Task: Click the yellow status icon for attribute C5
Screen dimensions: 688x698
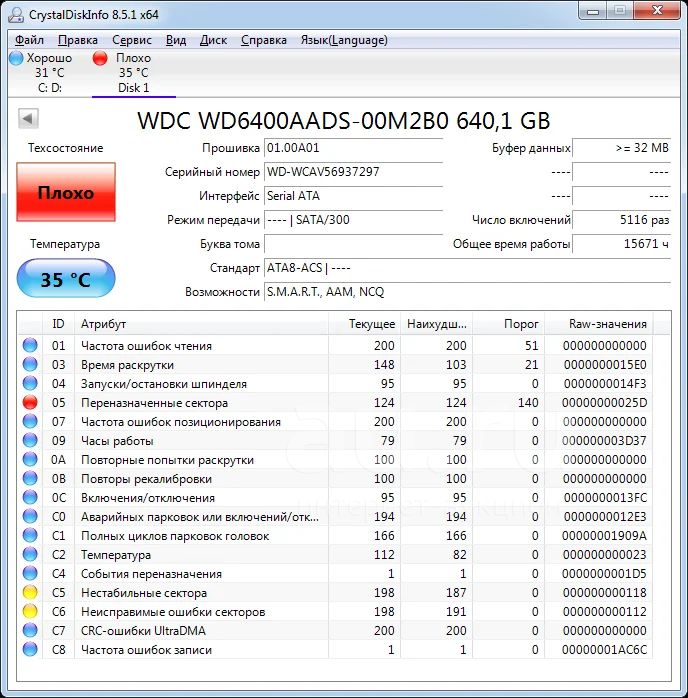Action: pos(30,592)
